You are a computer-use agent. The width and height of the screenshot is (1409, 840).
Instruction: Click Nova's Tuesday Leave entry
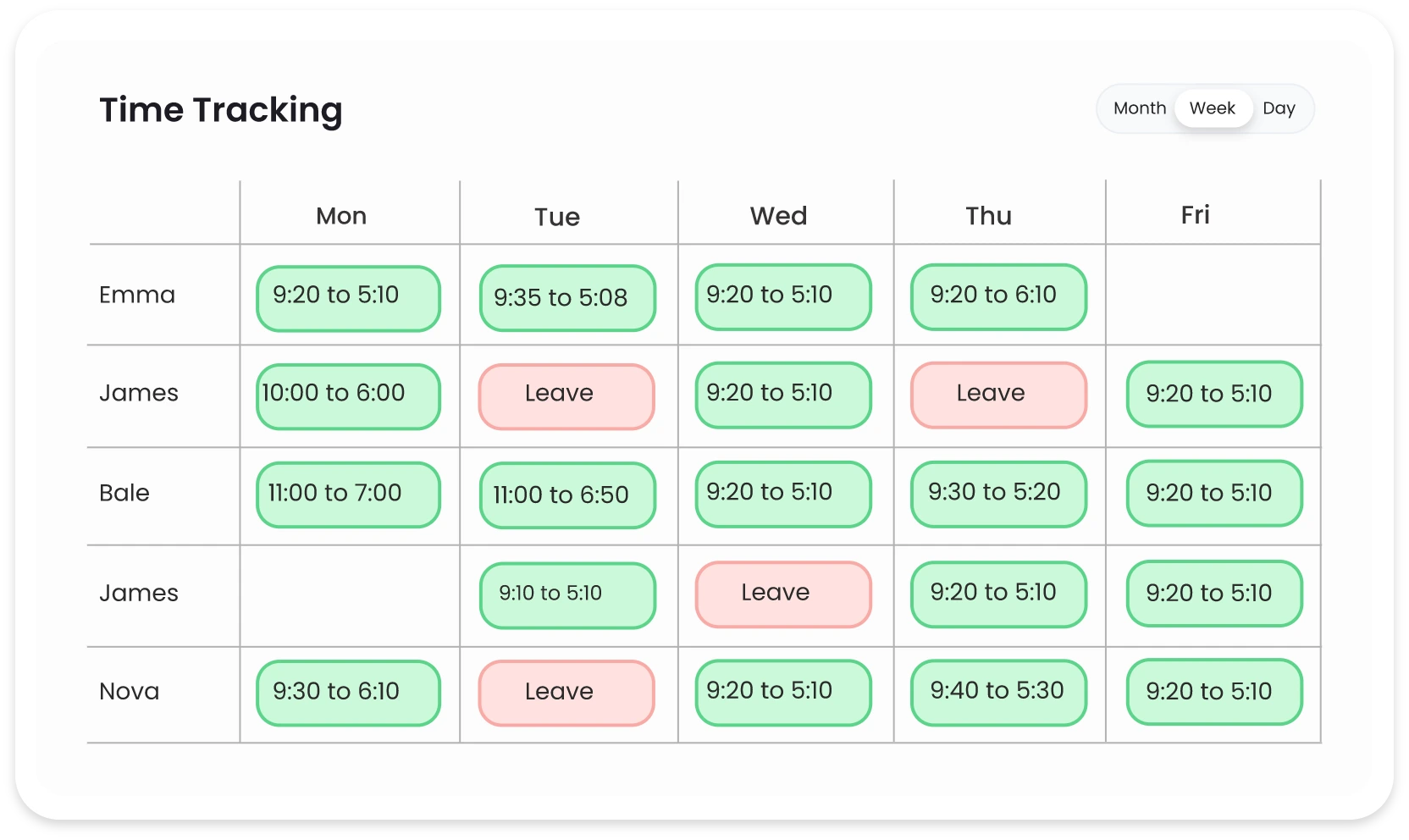coord(566,693)
